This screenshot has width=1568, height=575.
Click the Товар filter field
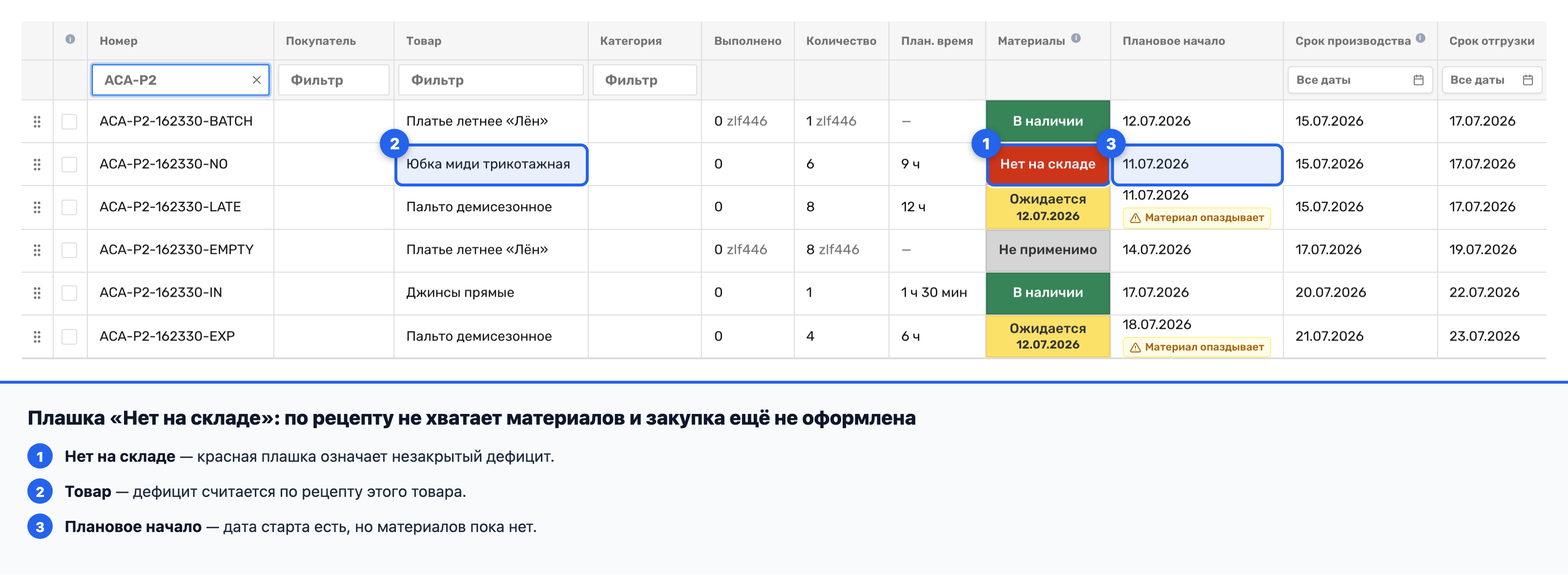491,80
